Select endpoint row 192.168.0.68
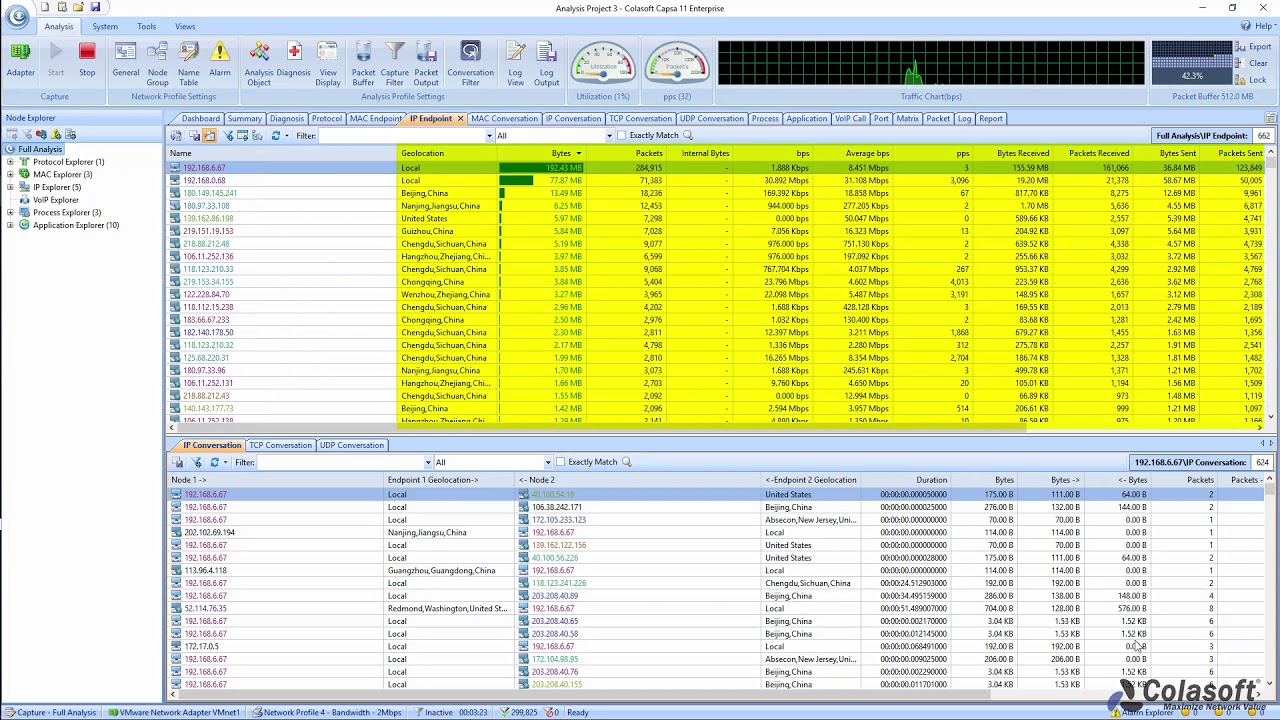Viewport: 1280px width, 720px height. point(715,180)
